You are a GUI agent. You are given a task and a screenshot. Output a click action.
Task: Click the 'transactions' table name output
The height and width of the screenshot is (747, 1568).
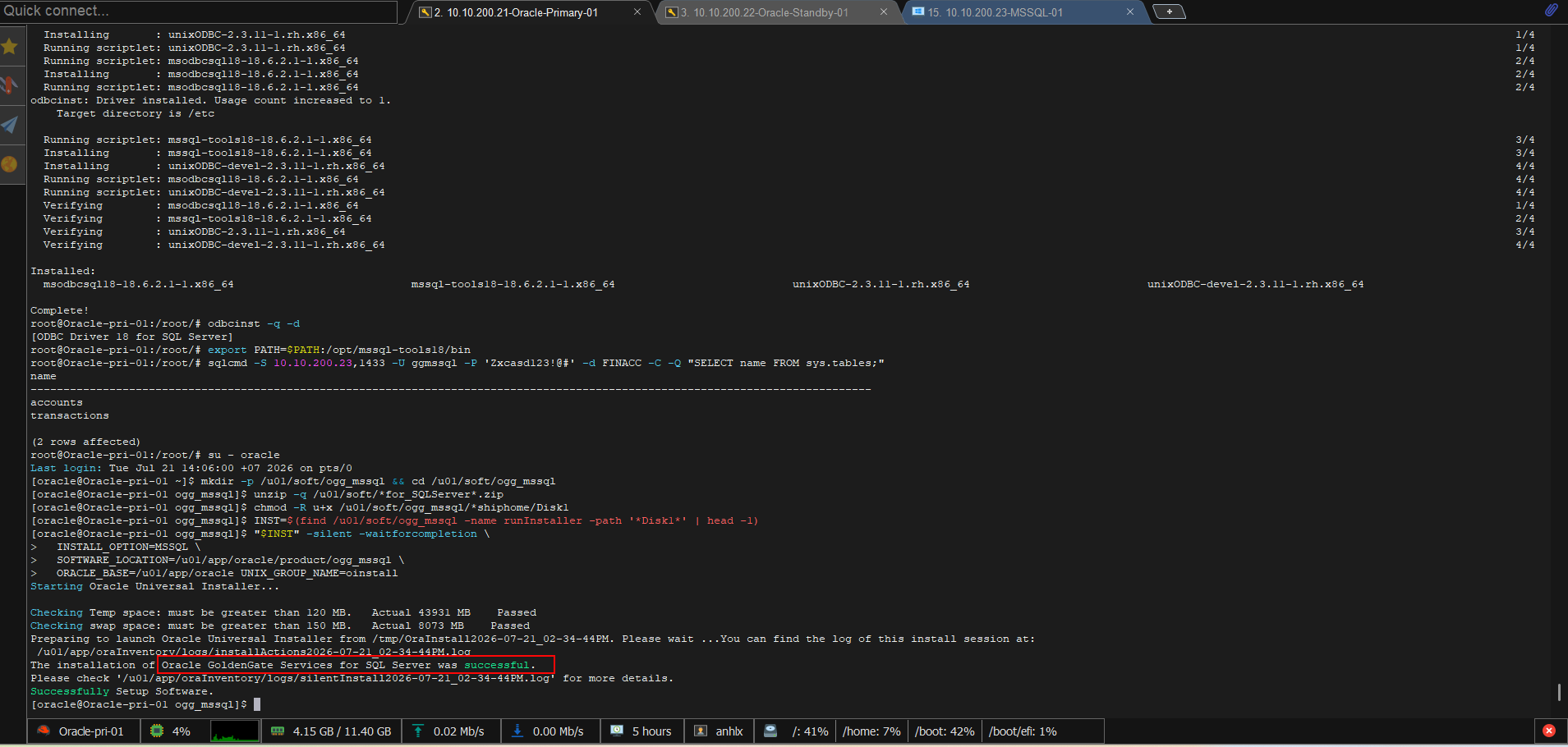tap(70, 415)
